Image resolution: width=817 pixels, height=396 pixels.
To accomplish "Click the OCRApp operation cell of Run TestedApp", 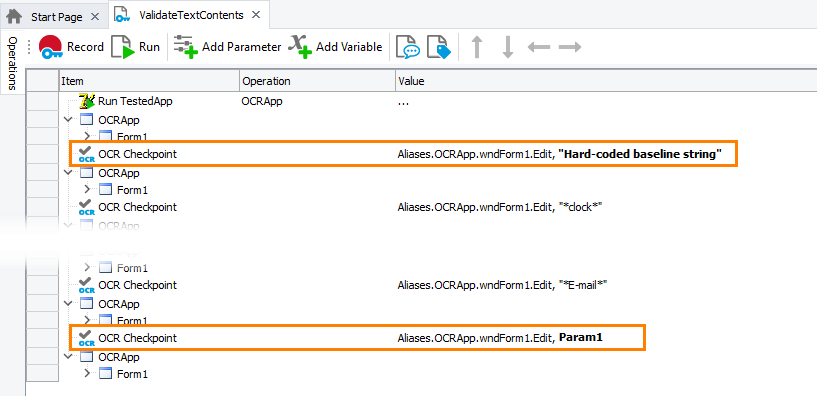I will (x=262, y=102).
